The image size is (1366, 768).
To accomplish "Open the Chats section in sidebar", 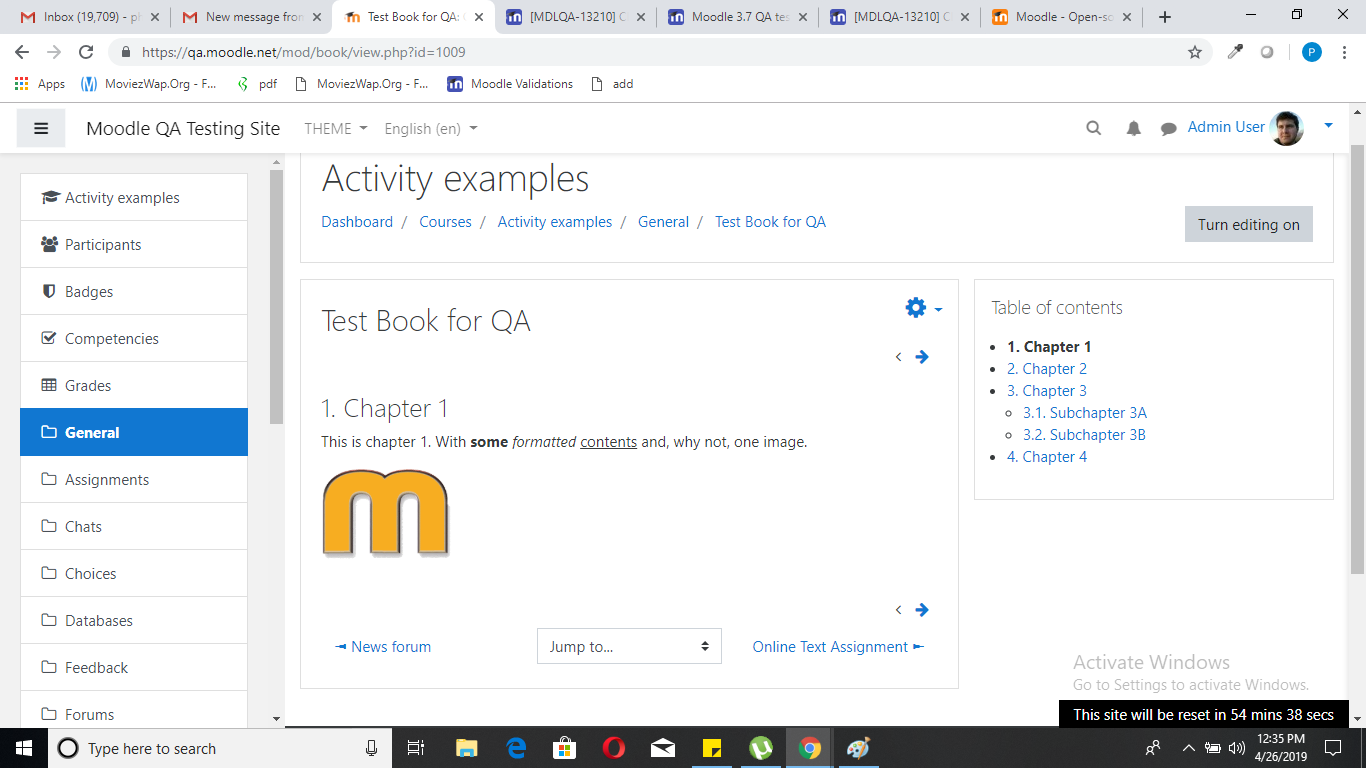I will coord(134,526).
